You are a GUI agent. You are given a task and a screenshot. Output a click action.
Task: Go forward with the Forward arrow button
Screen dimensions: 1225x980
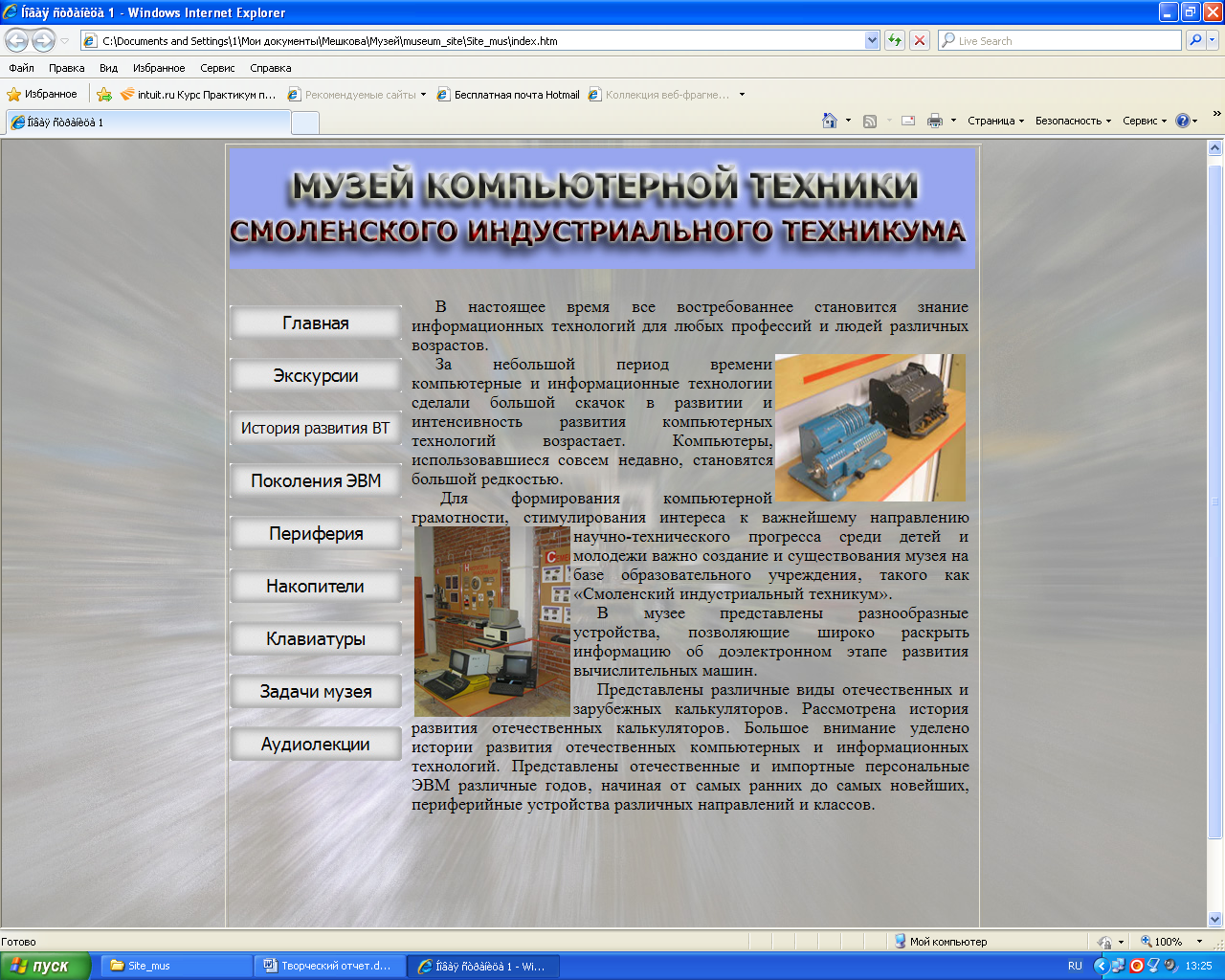pos(43,40)
